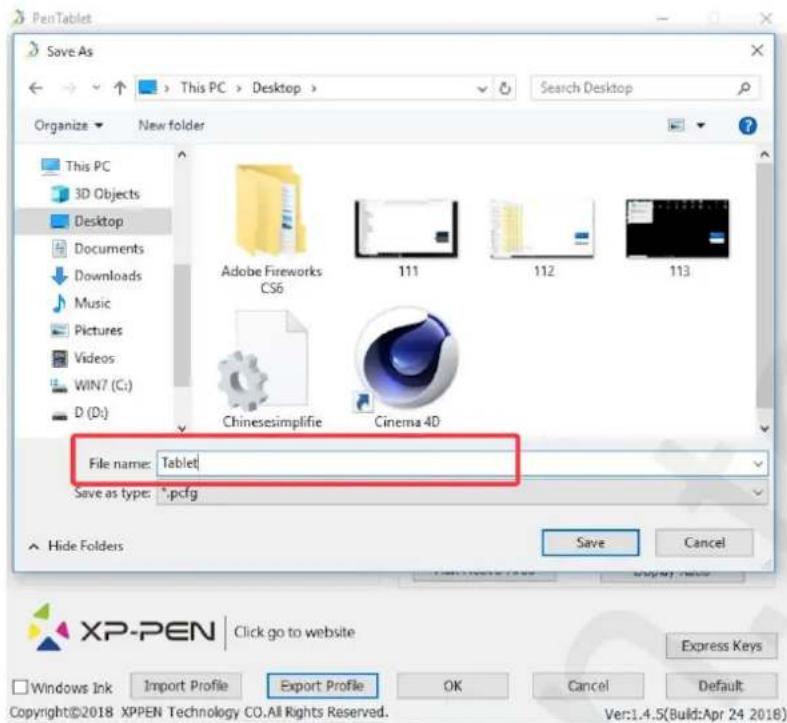Select the Adobe Fireworks CS6 folder
Viewport: 787px width, 723px height.
pyautogui.click(x=271, y=229)
